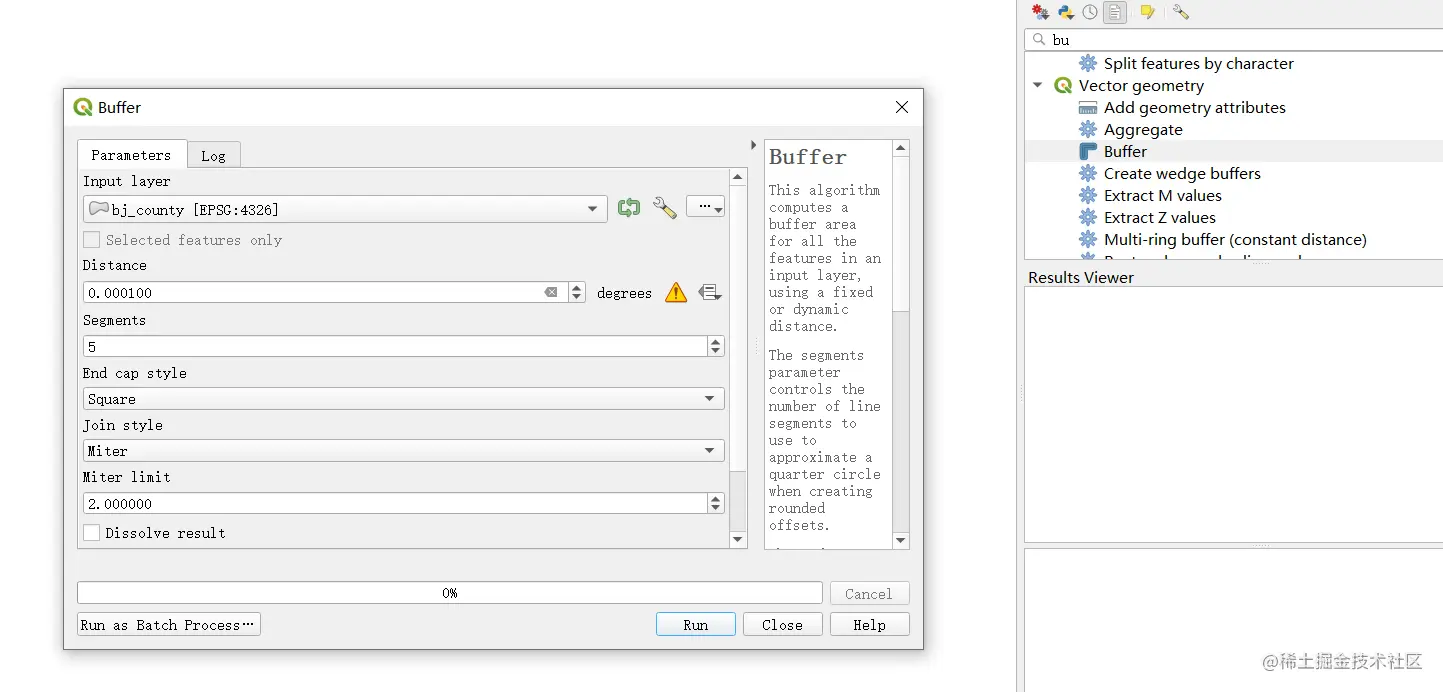The width and height of the screenshot is (1443, 692).
Task: Select Split features by character algorithm
Action: click(1198, 63)
